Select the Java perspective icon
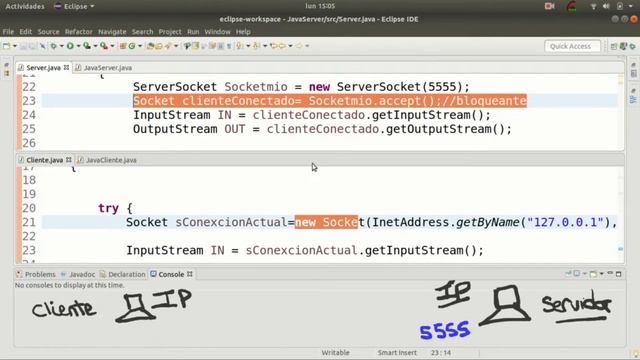This screenshot has width=640, height=360. 623,46
